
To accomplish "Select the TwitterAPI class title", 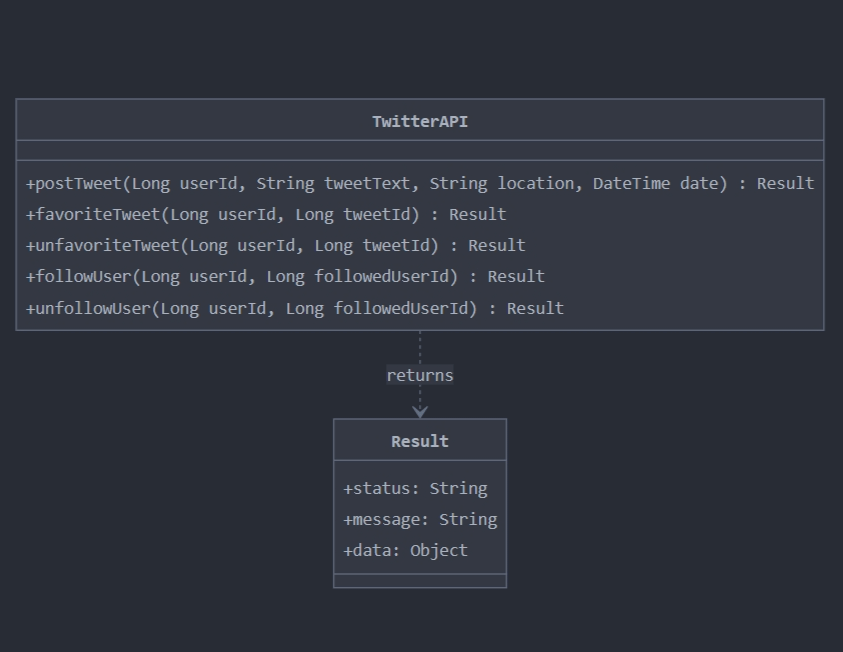I will 420,121.
